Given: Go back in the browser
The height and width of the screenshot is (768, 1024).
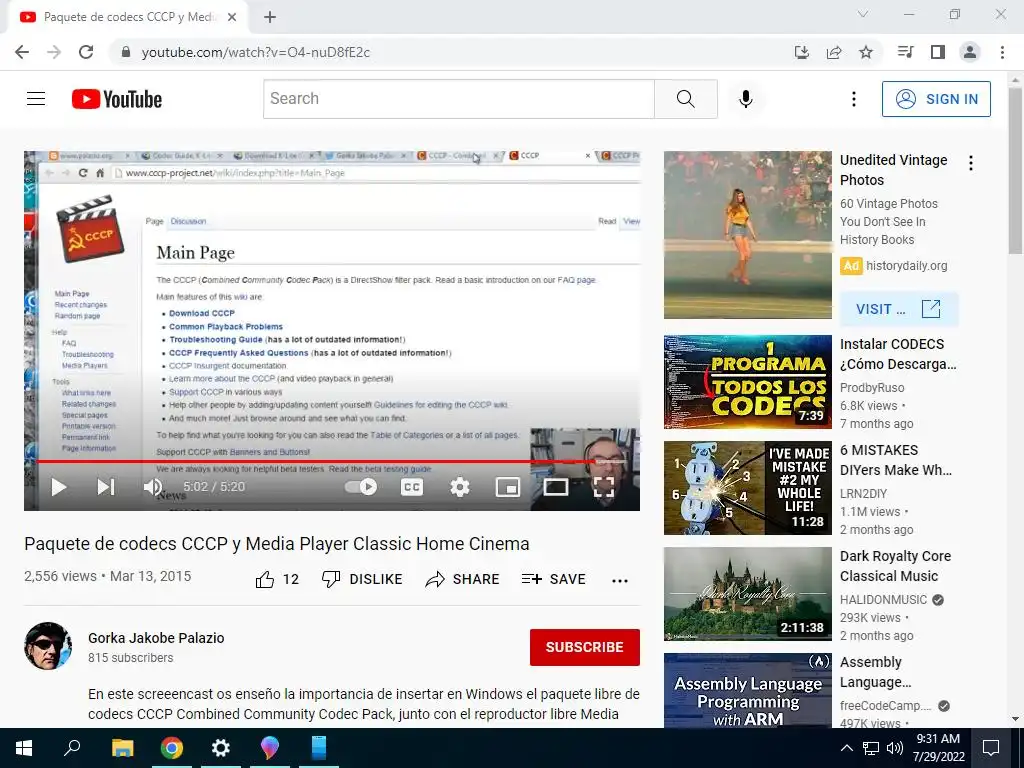Looking at the screenshot, I should pos(22,52).
